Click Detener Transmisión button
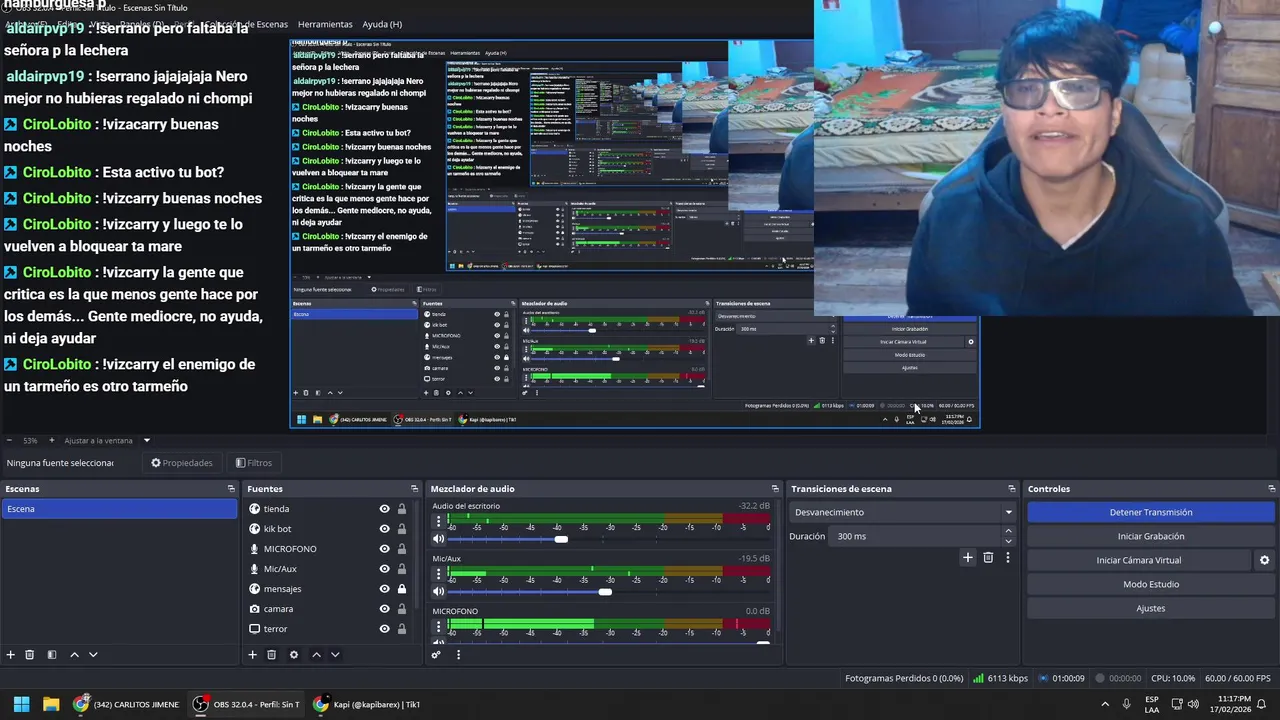Image resolution: width=1280 pixels, height=720 pixels. [x=1151, y=512]
